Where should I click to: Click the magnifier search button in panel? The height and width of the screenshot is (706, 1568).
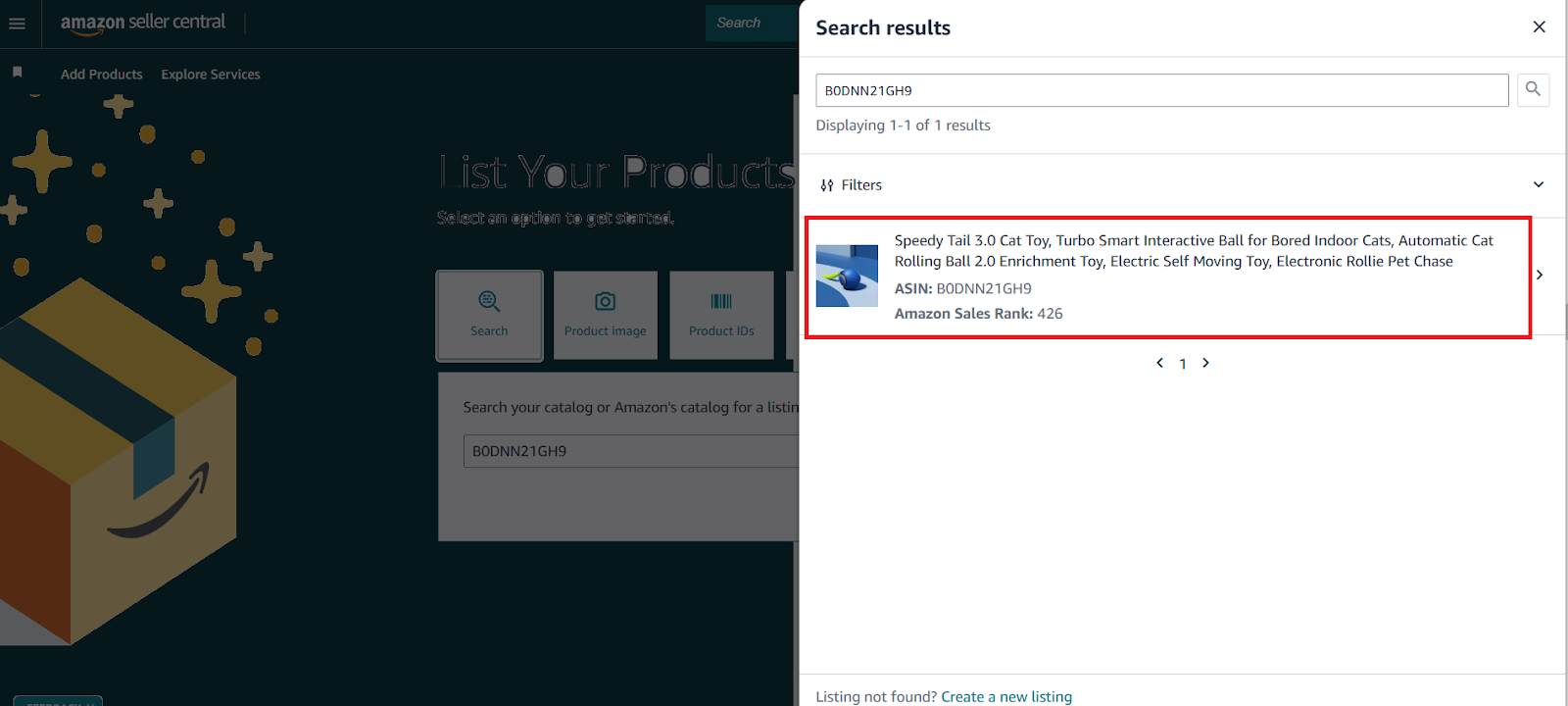coord(1533,90)
